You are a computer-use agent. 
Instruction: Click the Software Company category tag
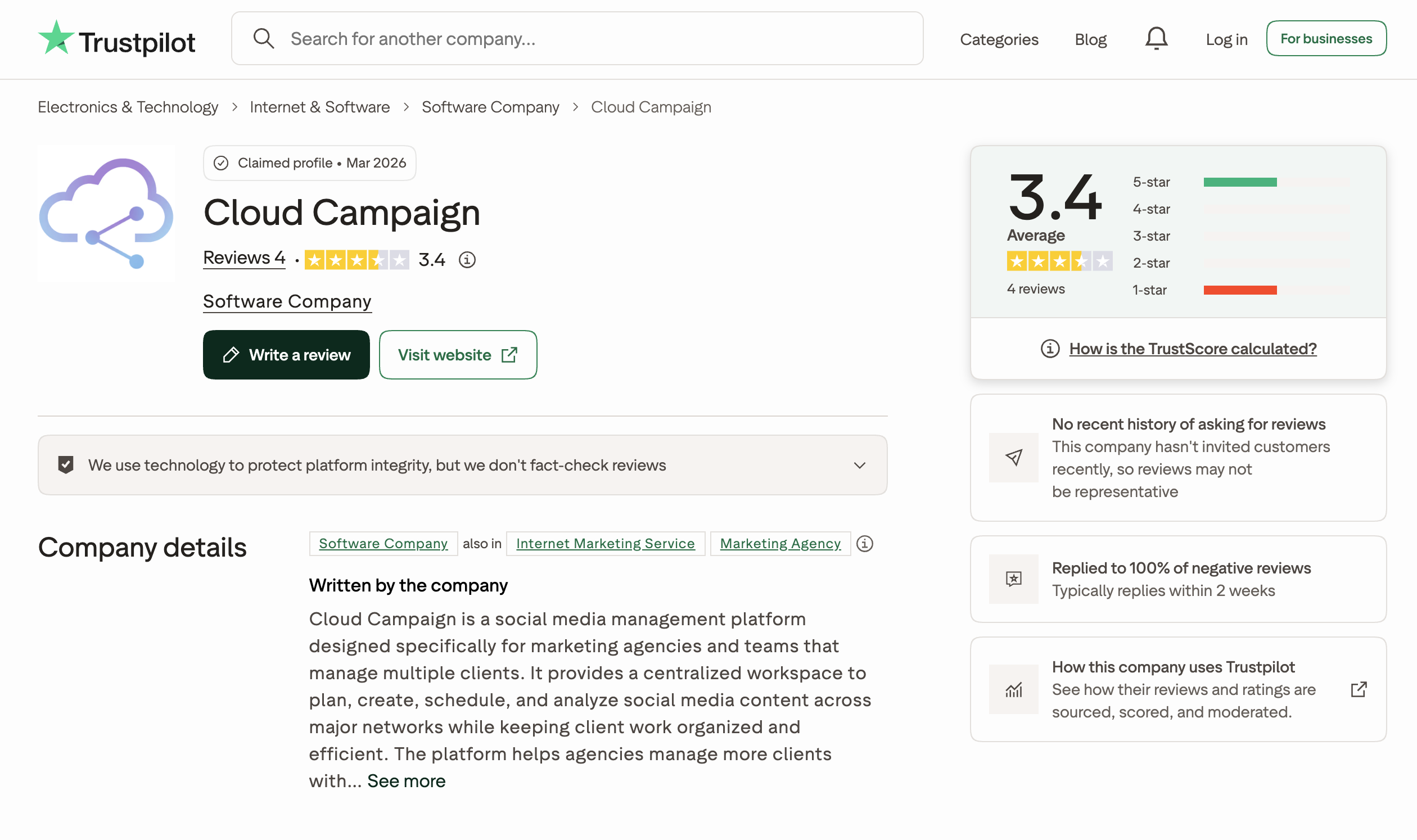pyautogui.click(x=383, y=543)
